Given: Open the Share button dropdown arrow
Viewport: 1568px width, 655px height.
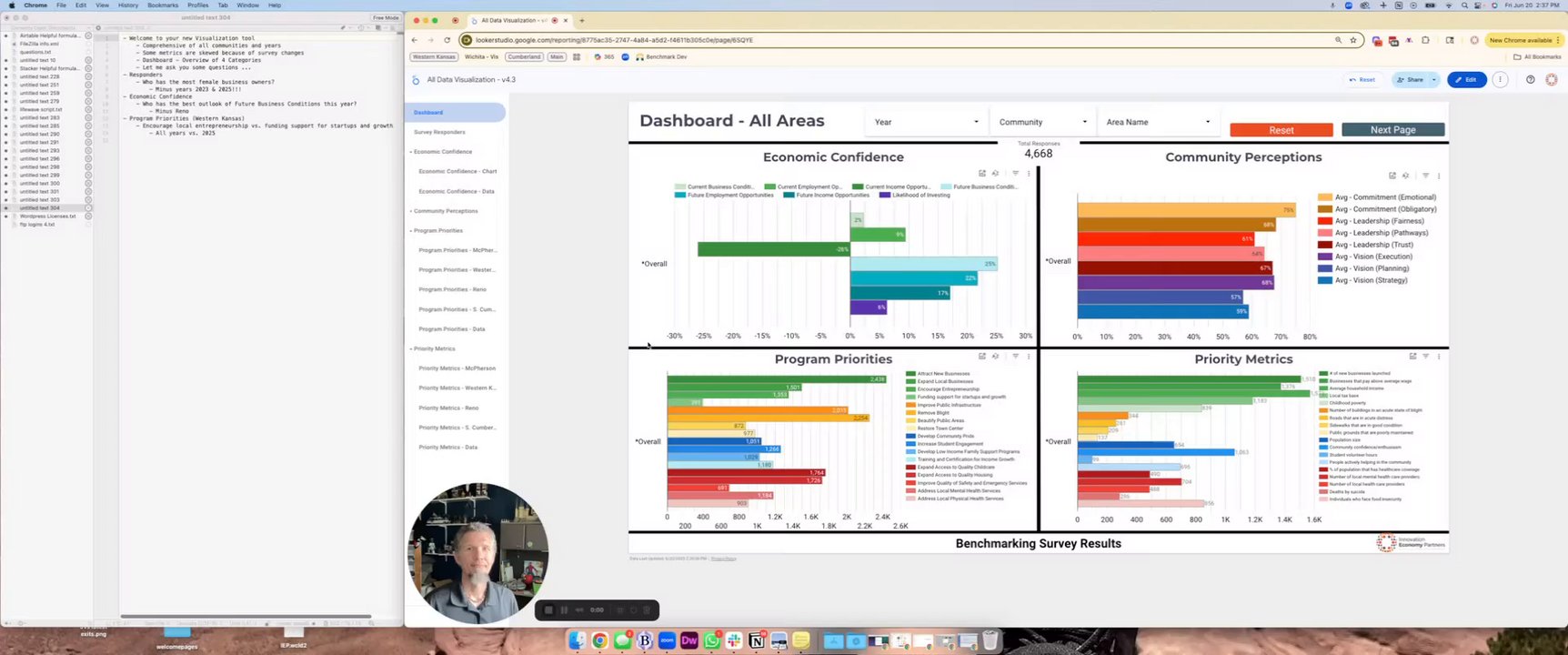Looking at the screenshot, I should click(1434, 80).
